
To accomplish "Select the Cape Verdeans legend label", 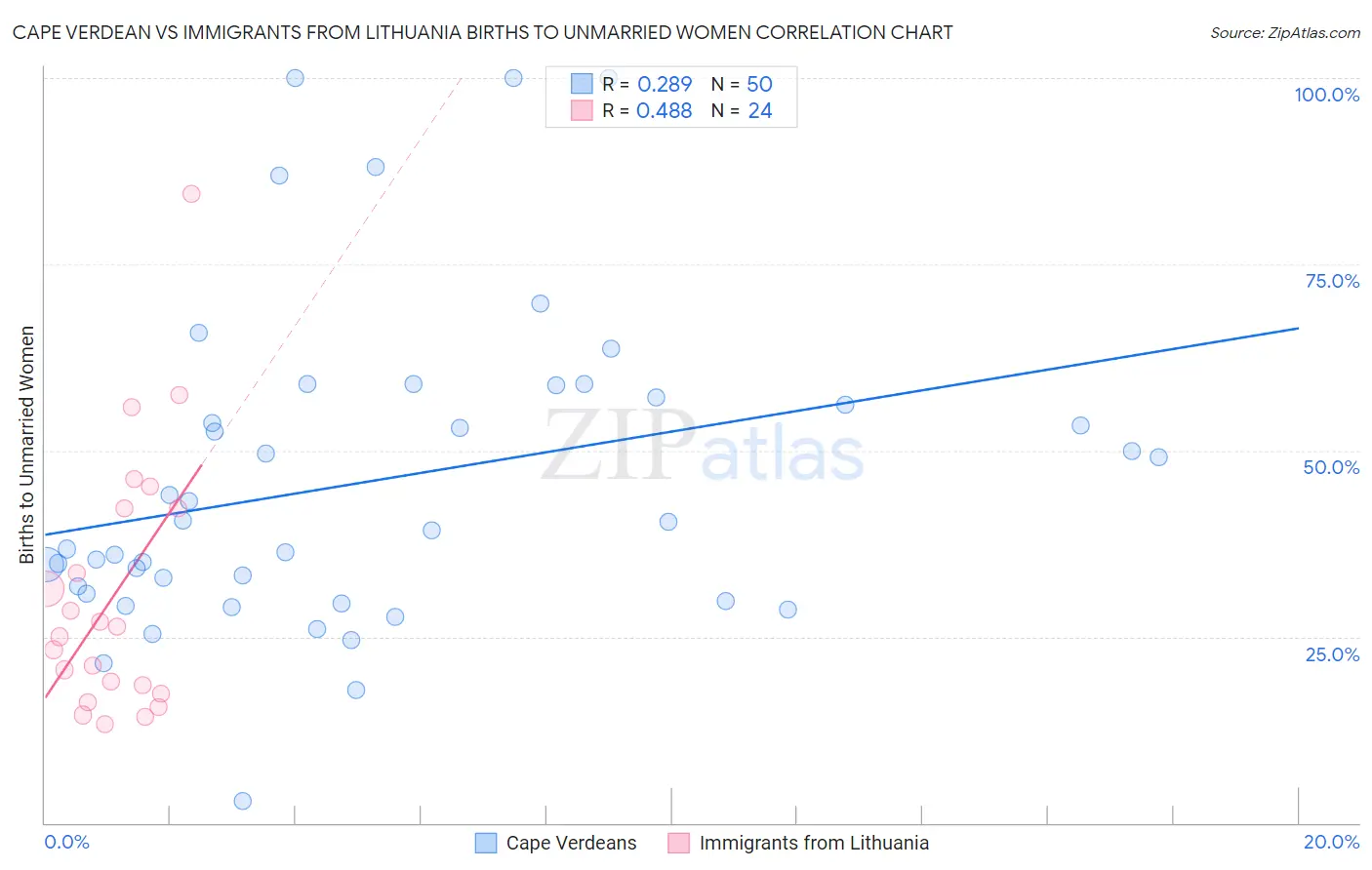I will click(571, 844).
